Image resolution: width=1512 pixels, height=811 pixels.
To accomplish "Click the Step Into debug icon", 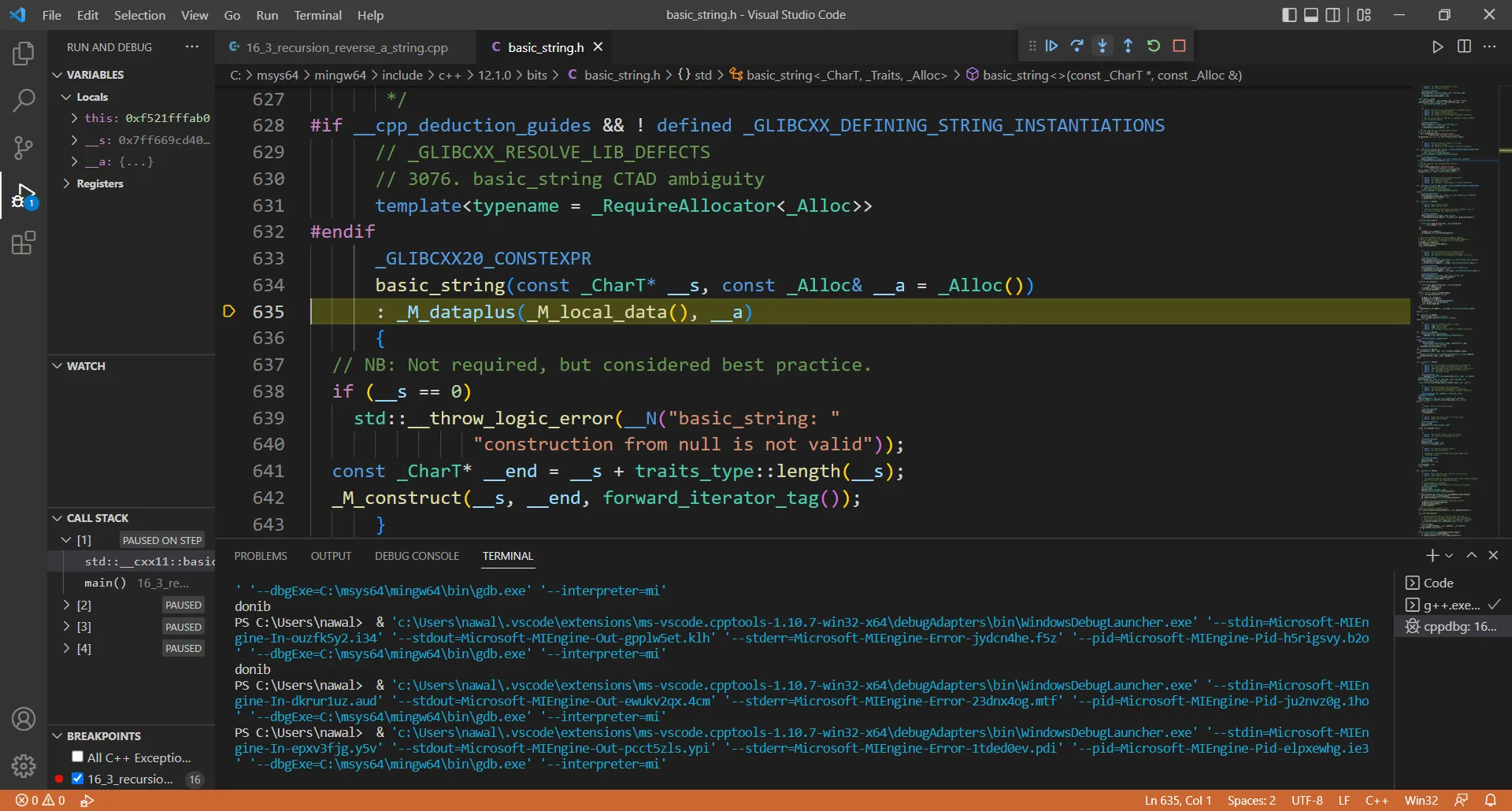I will [1102, 46].
